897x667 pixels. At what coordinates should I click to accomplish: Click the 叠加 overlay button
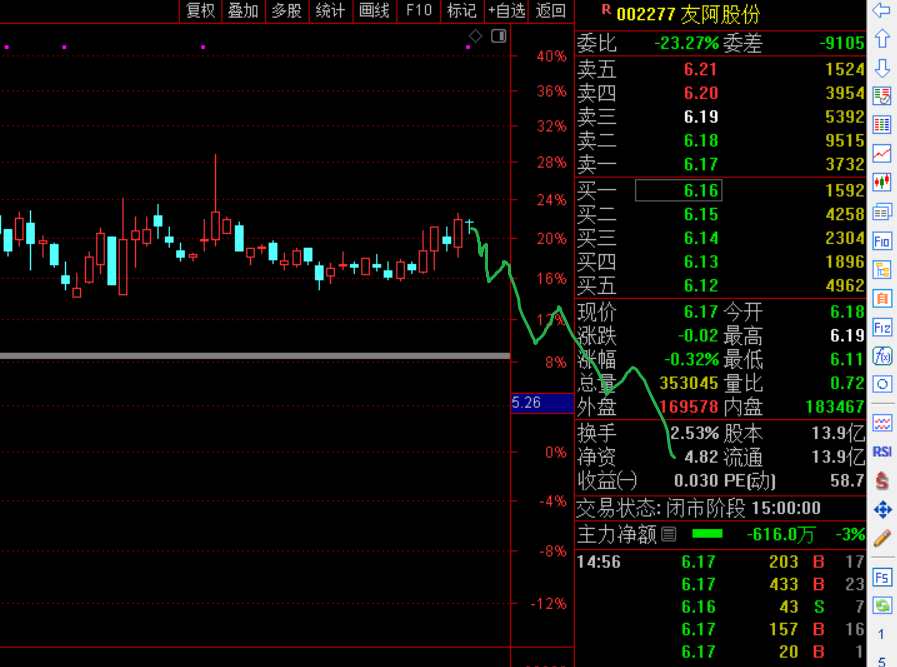(243, 10)
